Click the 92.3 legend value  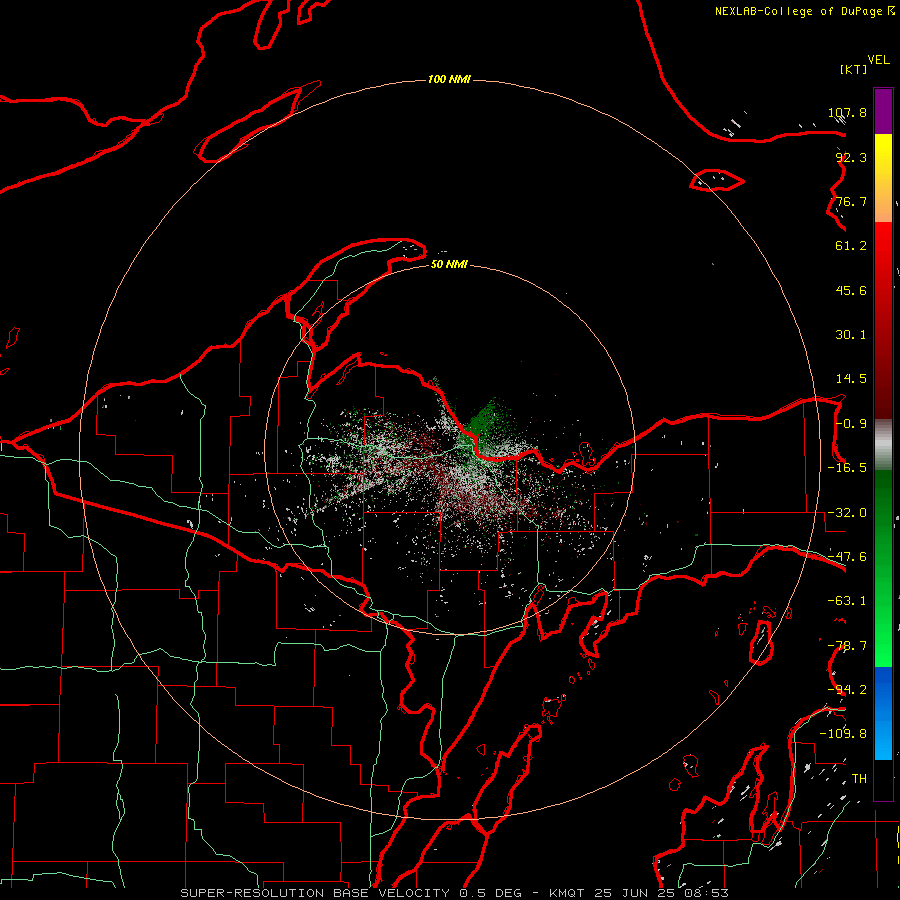[851, 157]
